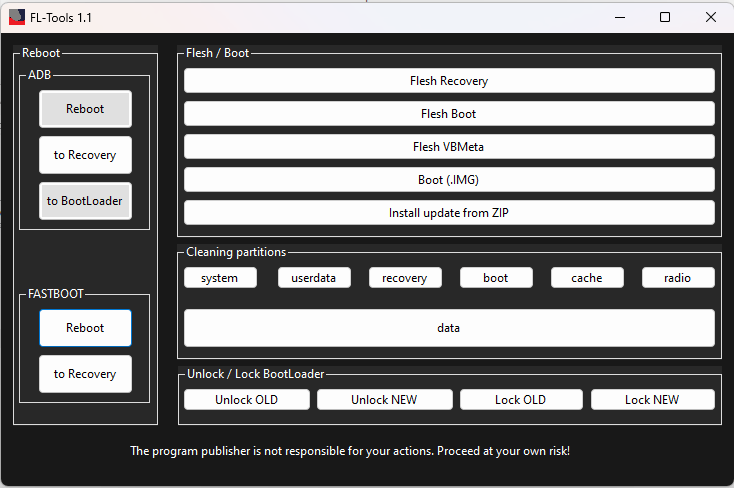734x488 pixels.
Task: Select Flesh Recovery option
Action: click(x=449, y=81)
